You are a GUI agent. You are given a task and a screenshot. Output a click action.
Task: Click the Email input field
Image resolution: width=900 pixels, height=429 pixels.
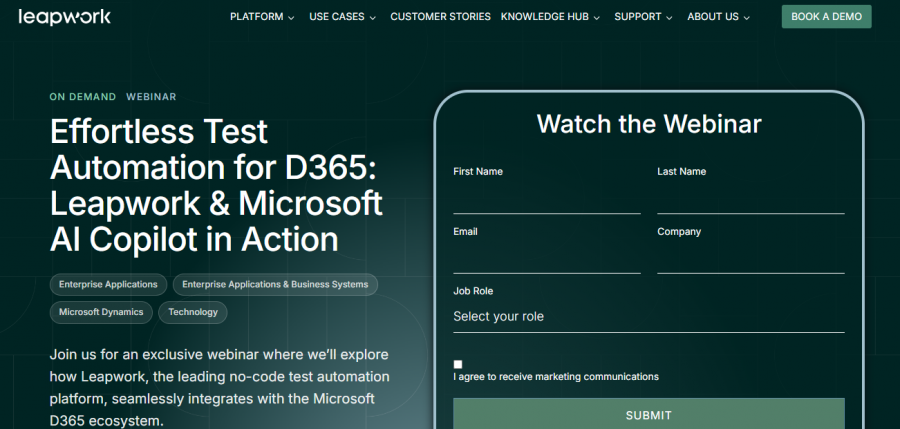point(547,258)
